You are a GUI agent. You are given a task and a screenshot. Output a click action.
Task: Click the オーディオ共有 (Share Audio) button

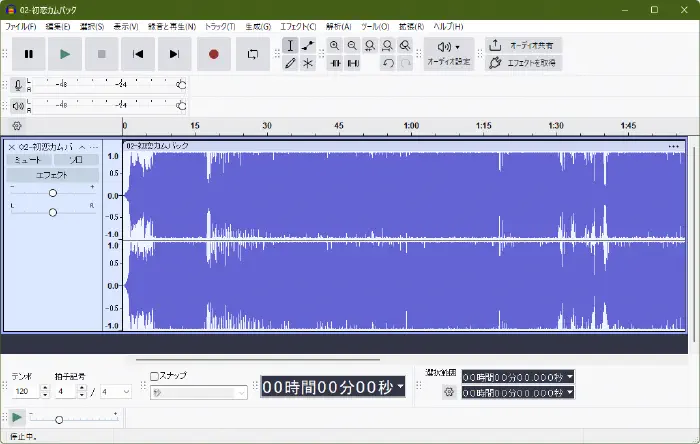tap(522, 45)
